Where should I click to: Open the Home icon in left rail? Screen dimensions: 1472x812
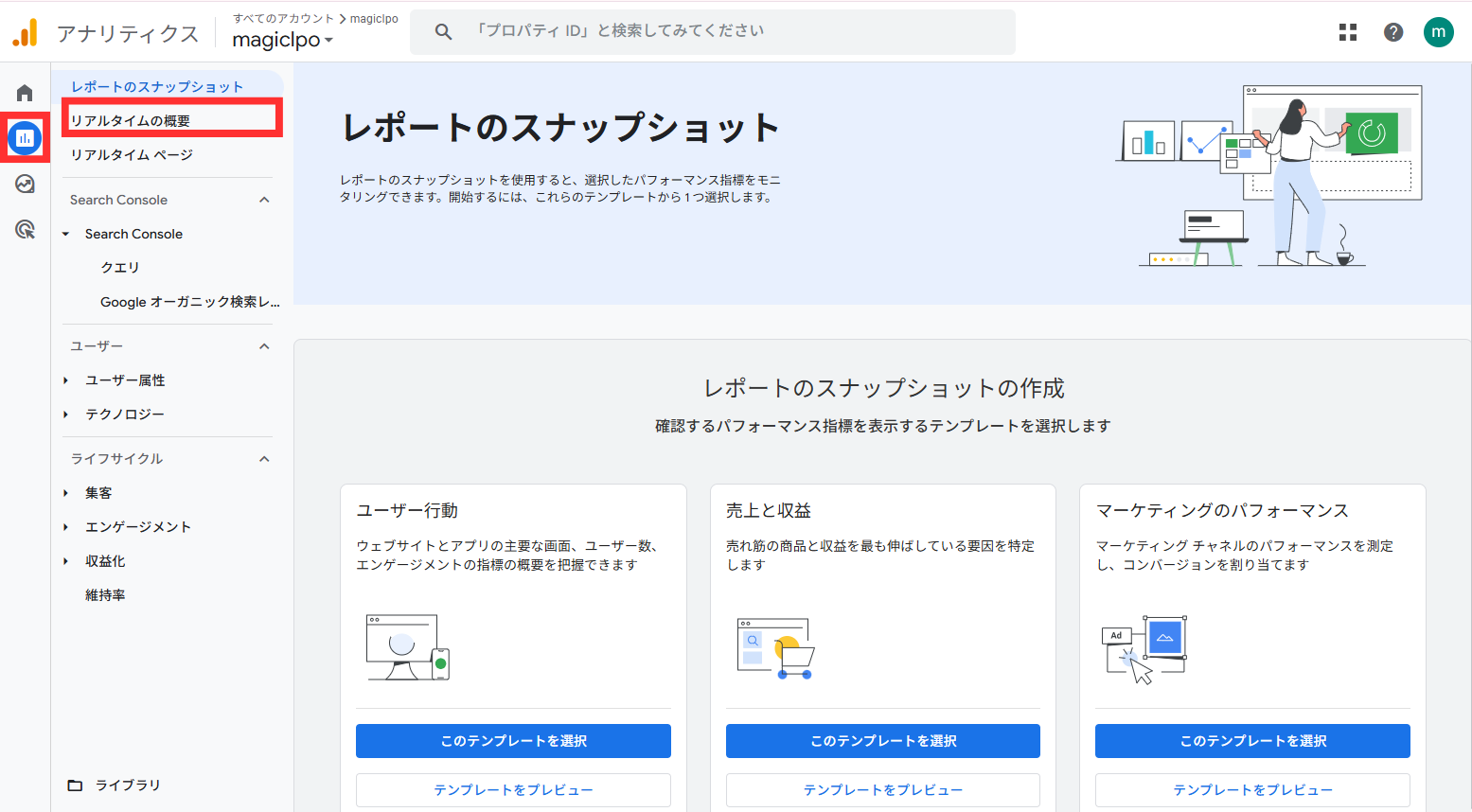click(x=25, y=93)
